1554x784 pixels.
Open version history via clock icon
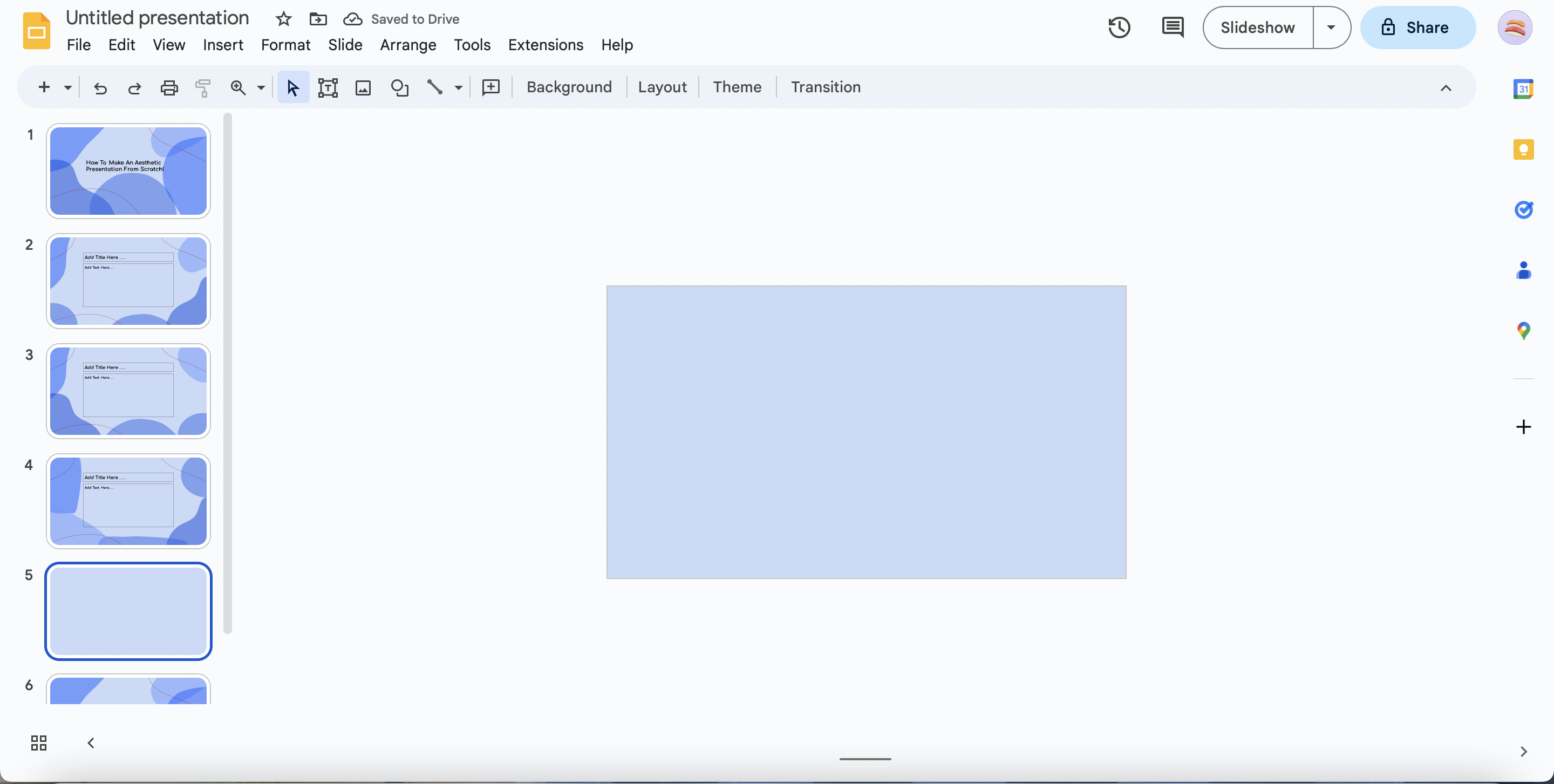coord(1119,27)
